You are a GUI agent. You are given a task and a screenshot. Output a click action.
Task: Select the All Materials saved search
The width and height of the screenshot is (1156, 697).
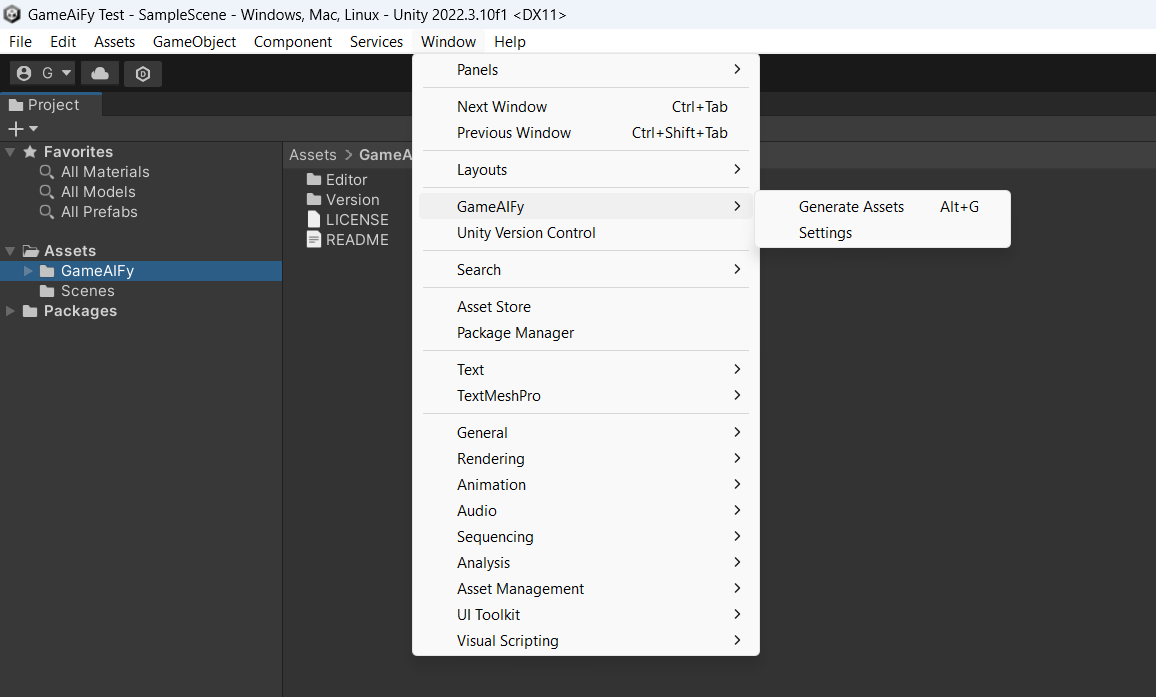click(105, 172)
